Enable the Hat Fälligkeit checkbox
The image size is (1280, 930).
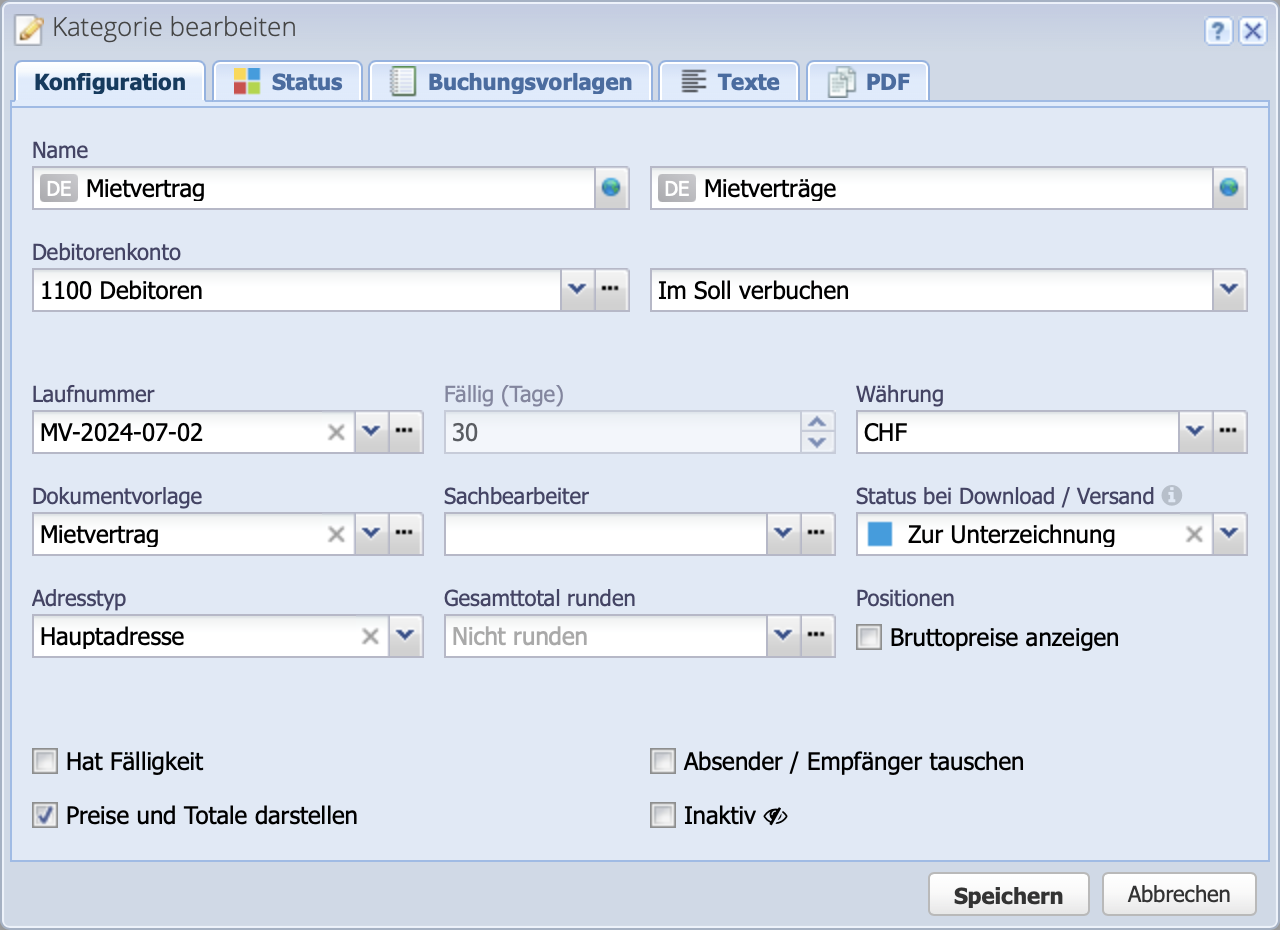point(44,761)
